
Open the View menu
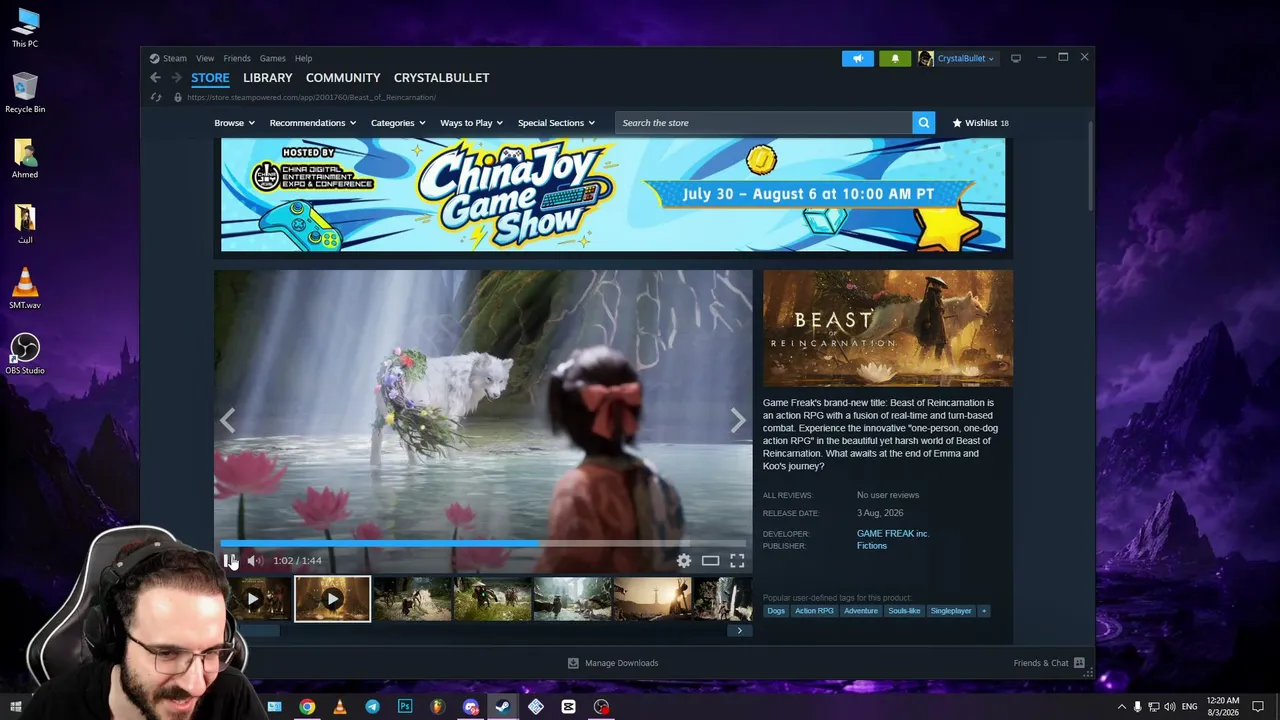click(205, 58)
